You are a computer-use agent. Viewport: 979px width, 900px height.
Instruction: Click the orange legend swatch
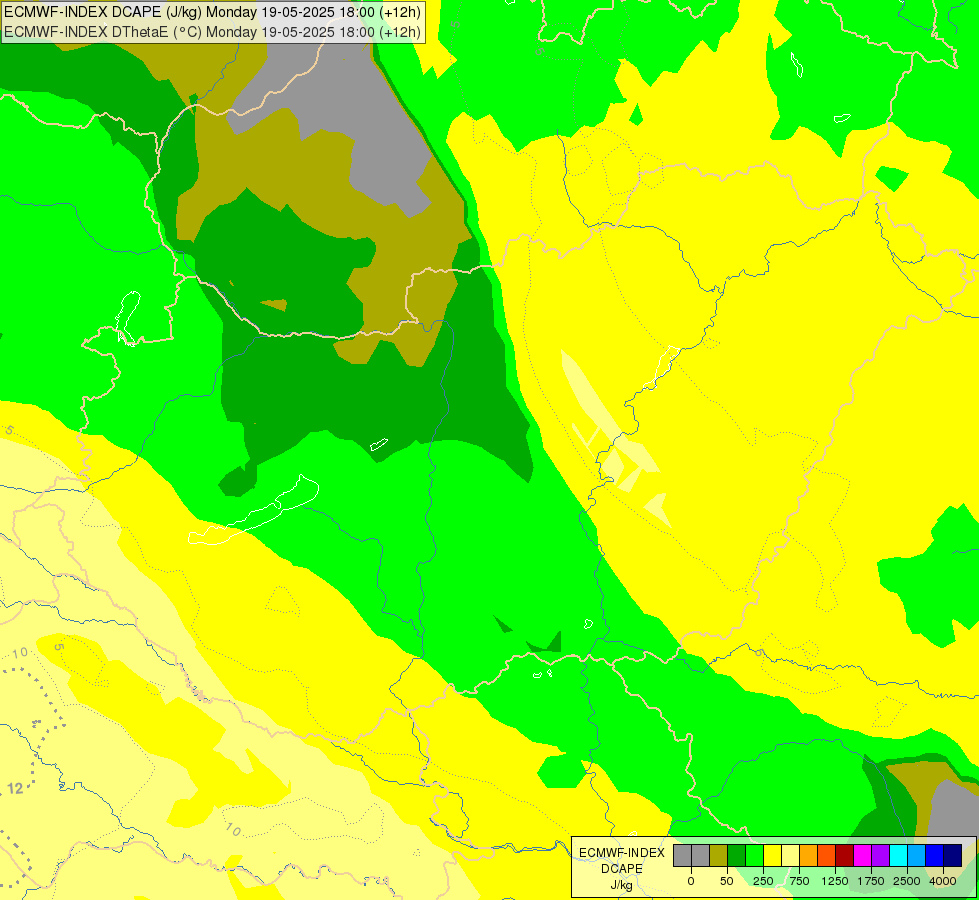click(x=809, y=855)
